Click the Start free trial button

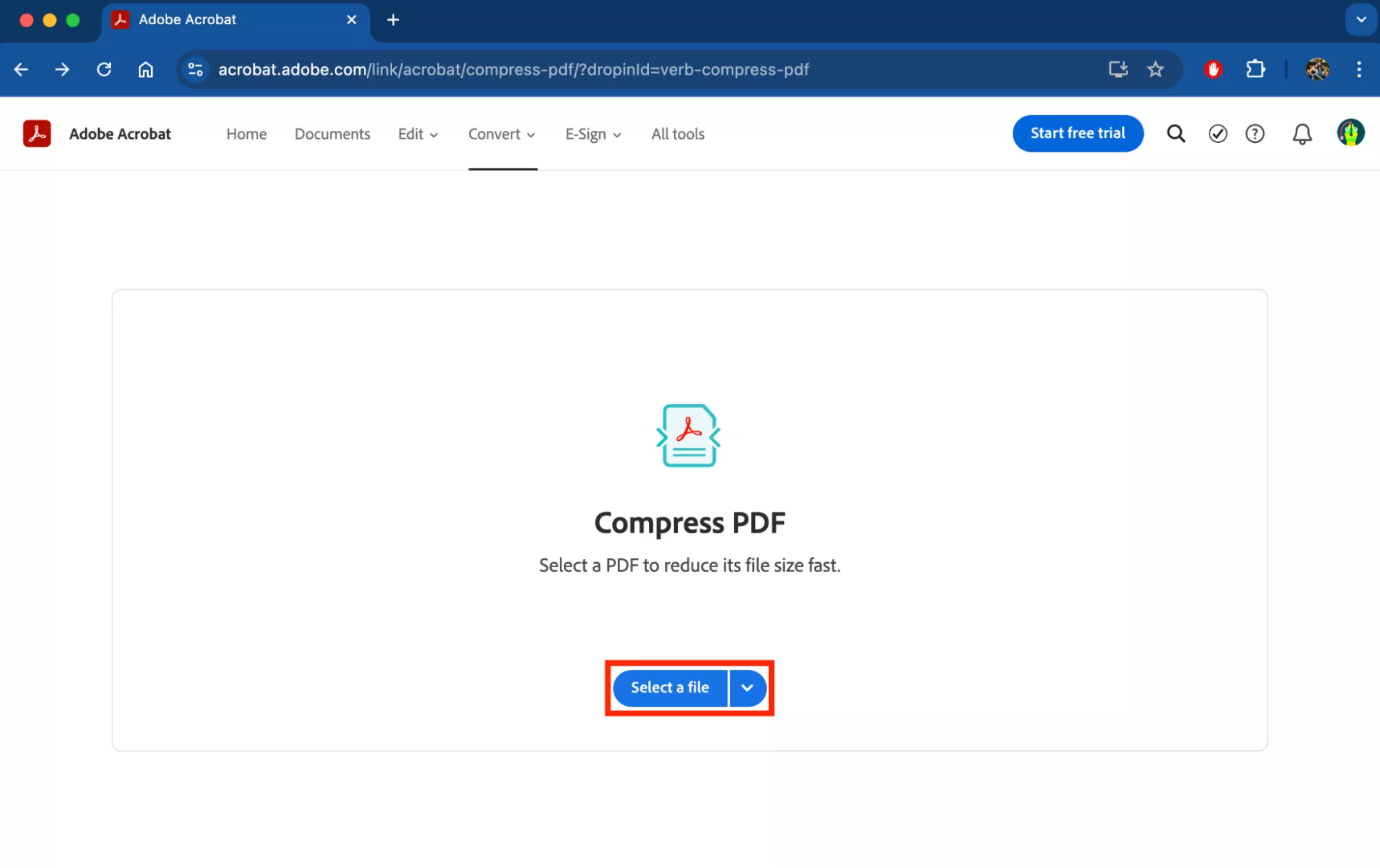tap(1078, 134)
